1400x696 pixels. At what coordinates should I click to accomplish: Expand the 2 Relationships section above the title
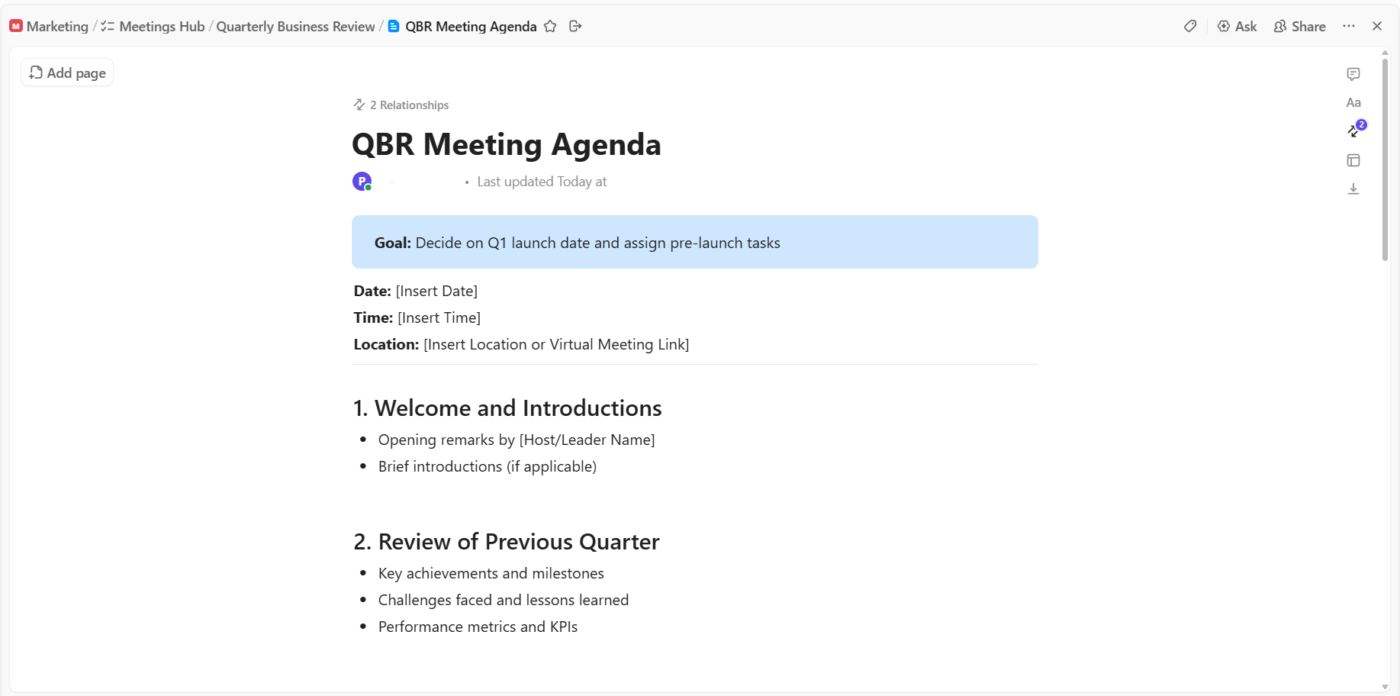(x=400, y=104)
